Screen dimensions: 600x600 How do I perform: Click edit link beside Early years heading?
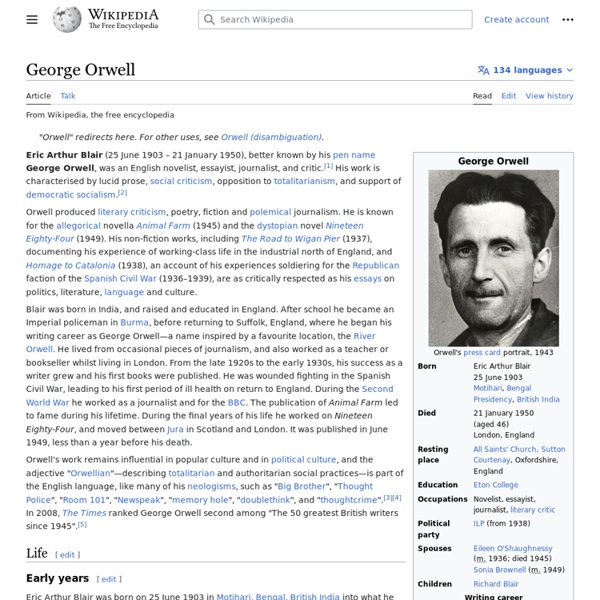coord(109,579)
